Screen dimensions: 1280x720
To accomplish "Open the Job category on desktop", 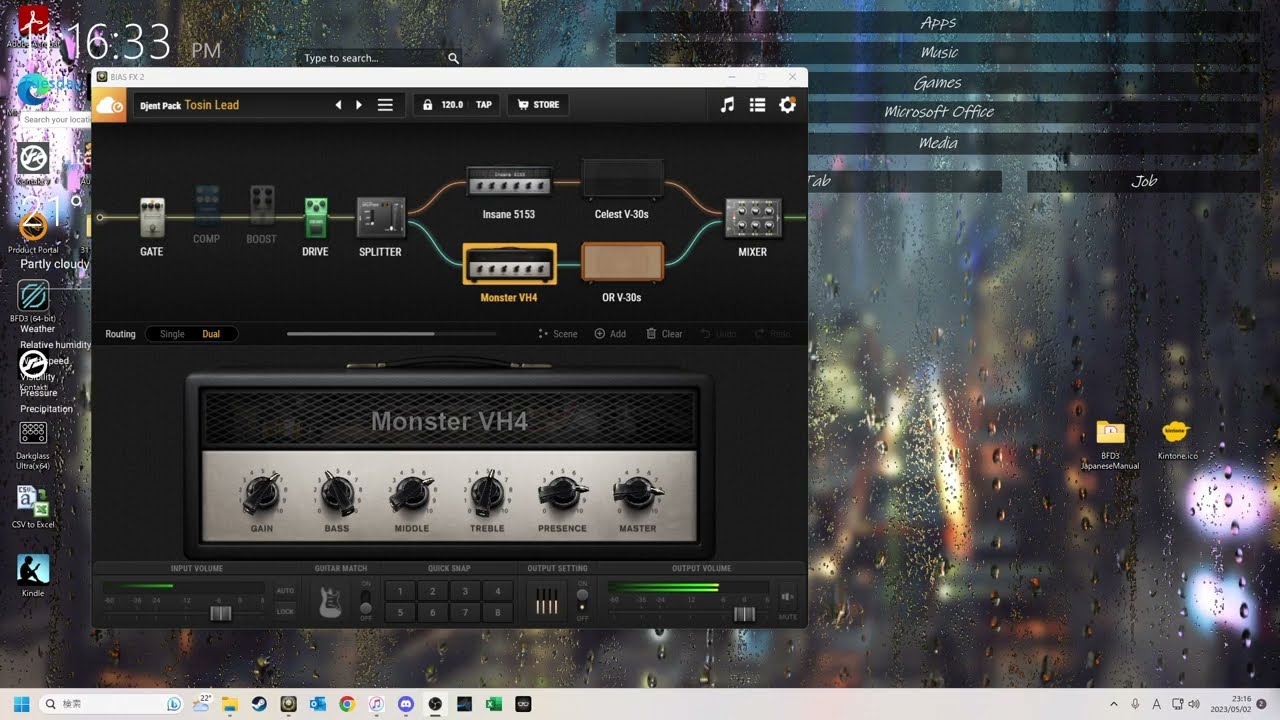I will [1144, 181].
